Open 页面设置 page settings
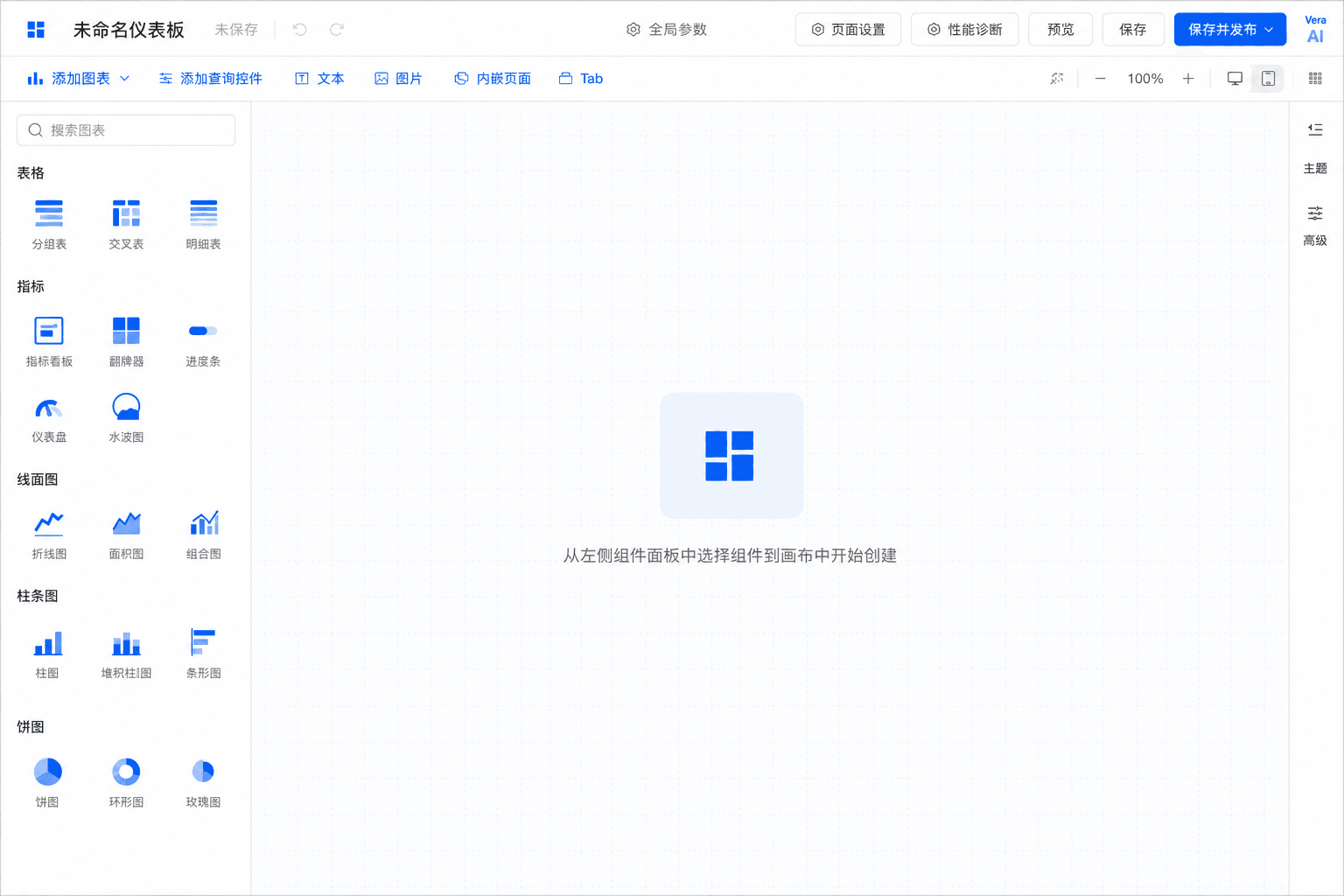This screenshot has width=1344, height=896. click(848, 30)
